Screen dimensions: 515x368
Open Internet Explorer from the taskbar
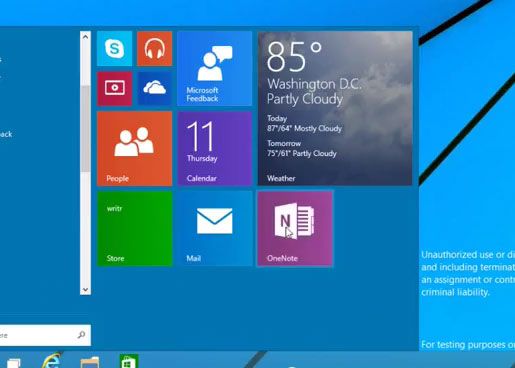click(x=51, y=361)
